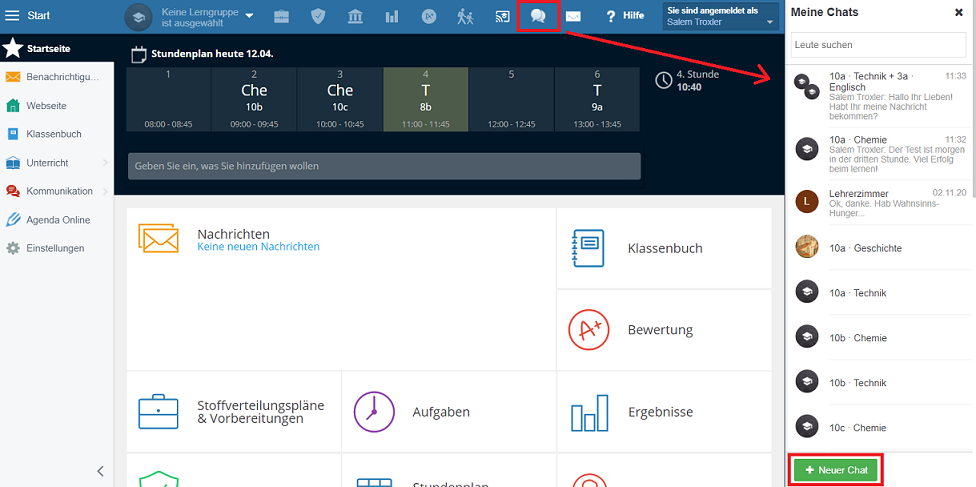
Task: Open the screen cast presentation icon
Action: (502, 17)
